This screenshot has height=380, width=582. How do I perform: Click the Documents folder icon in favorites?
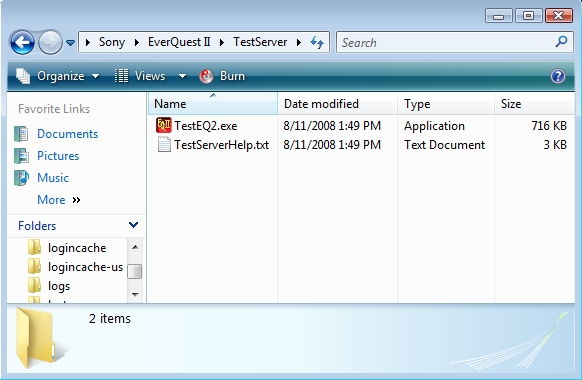[21, 134]
